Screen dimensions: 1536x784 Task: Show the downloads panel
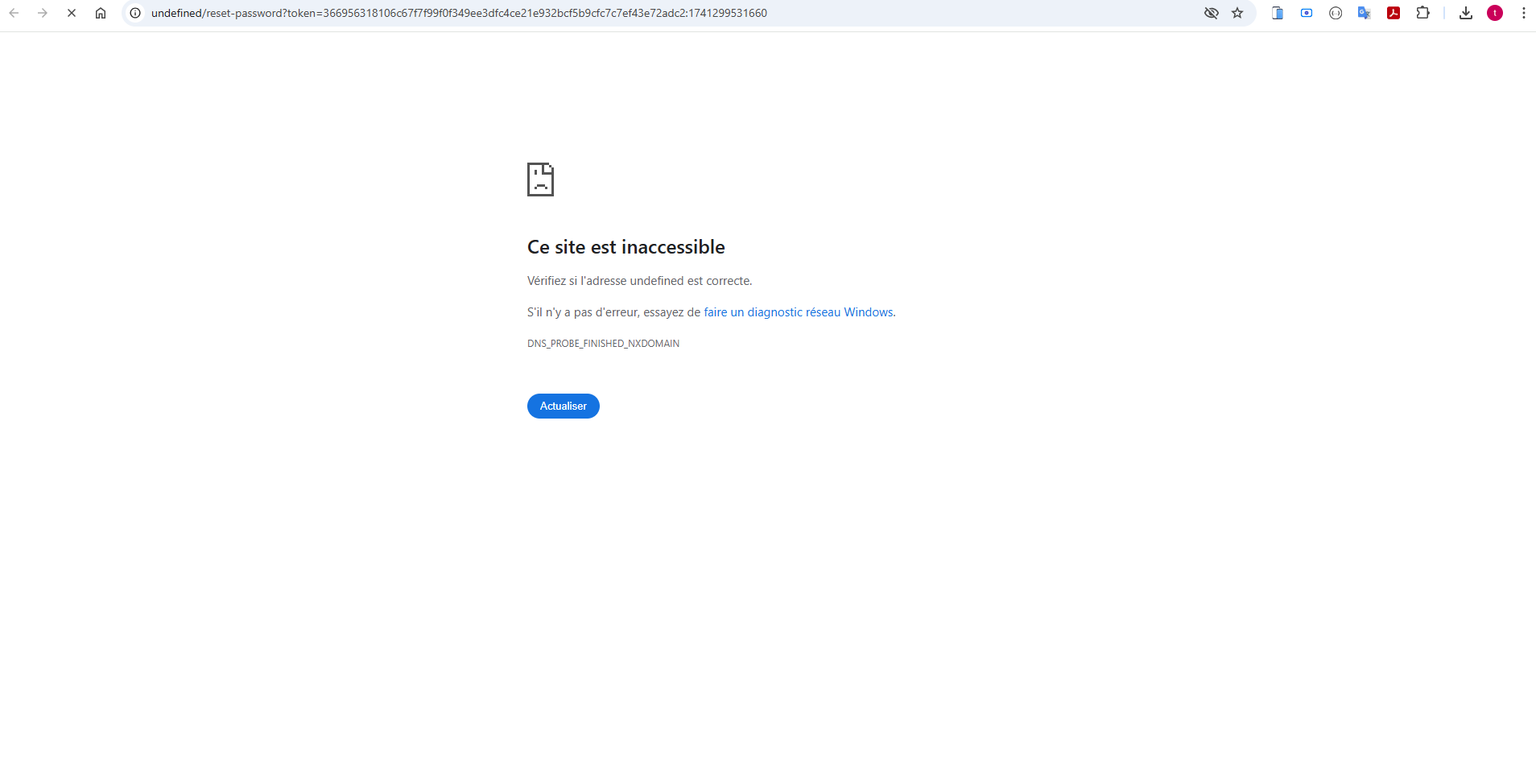1466,13
